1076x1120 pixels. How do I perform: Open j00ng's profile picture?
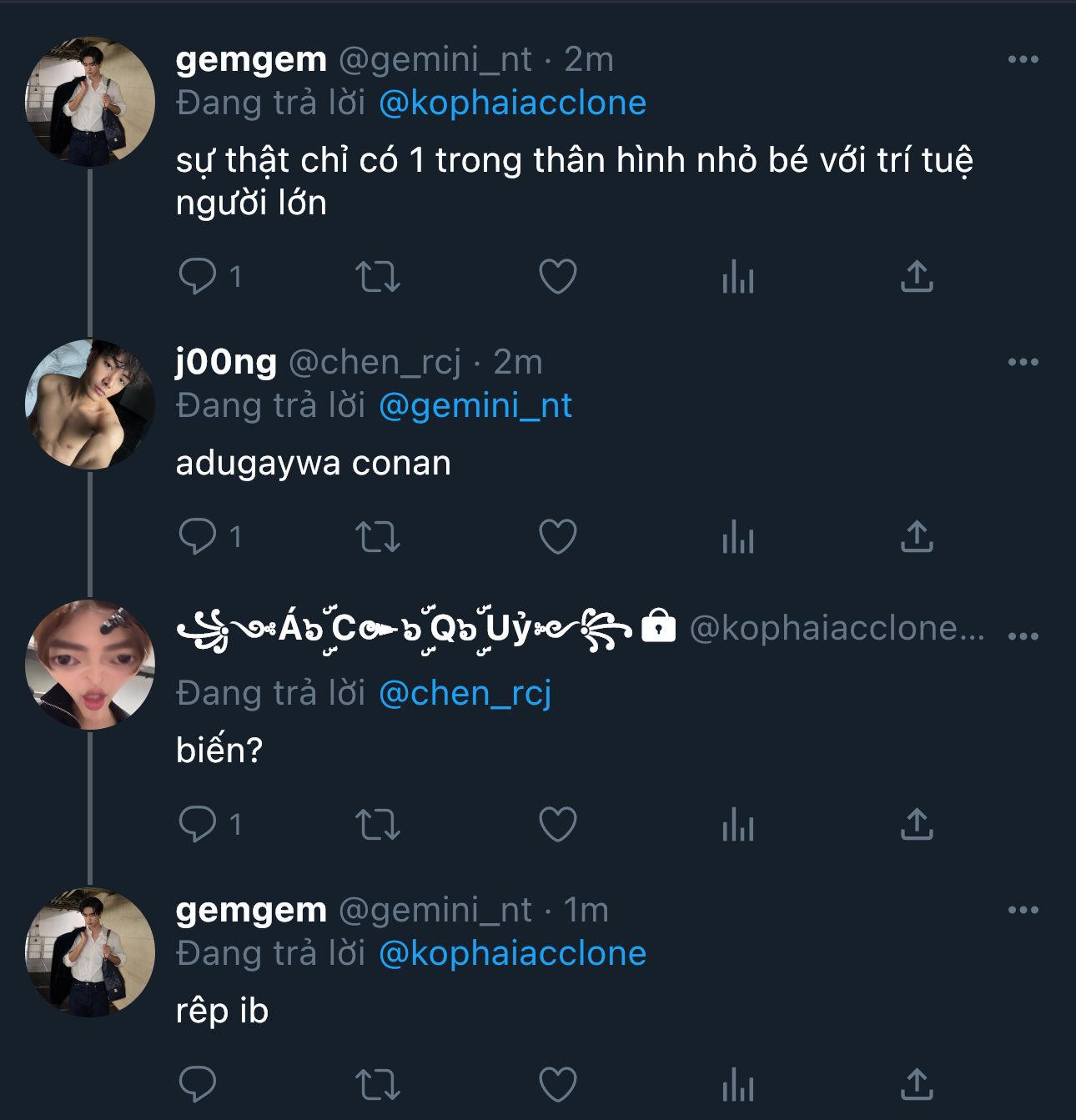coord(90,404)
